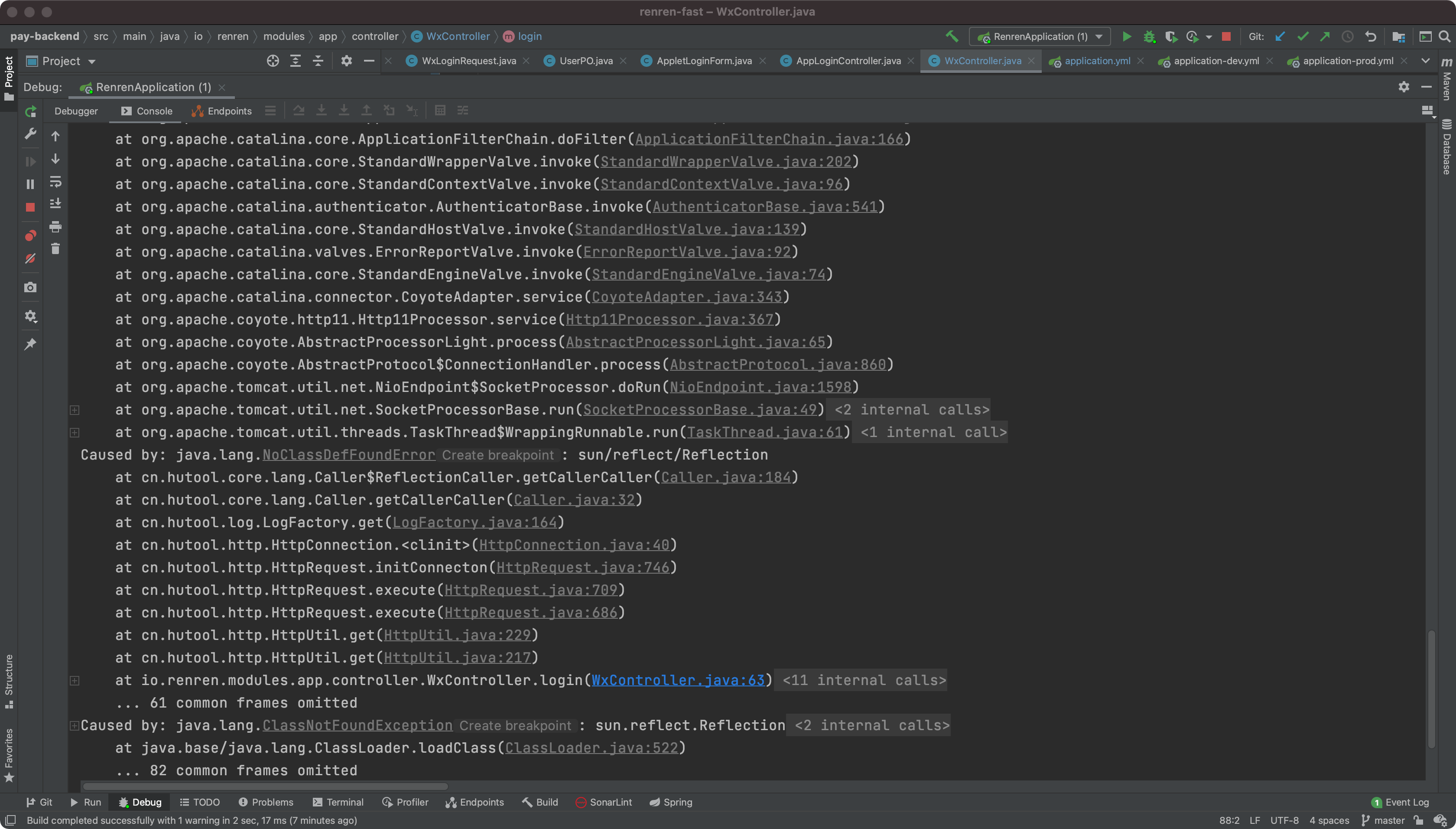Switch to the Debugger tab

(x=76, y=111)
